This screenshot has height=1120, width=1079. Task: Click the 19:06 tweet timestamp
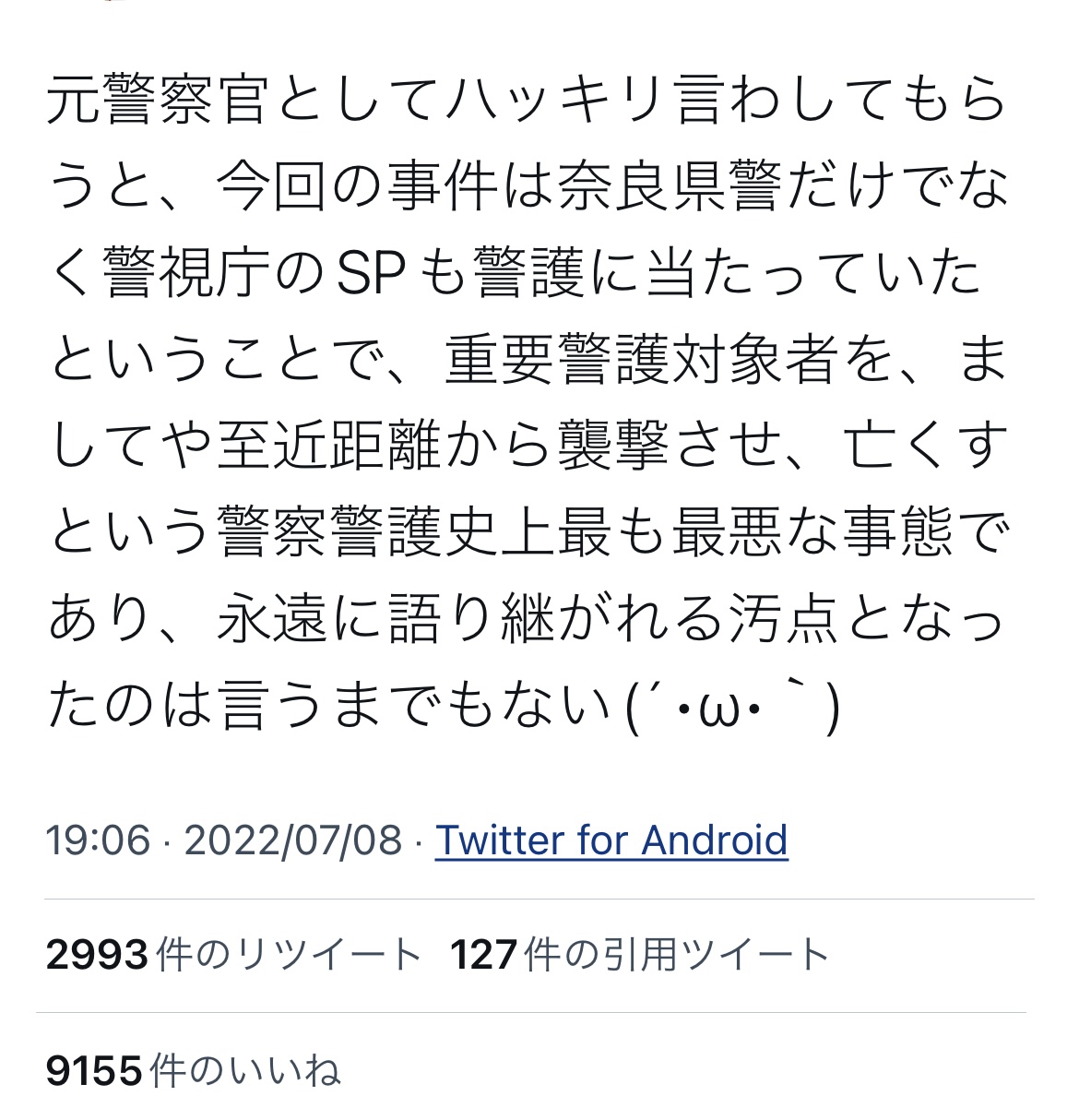[x=98, y=840]
